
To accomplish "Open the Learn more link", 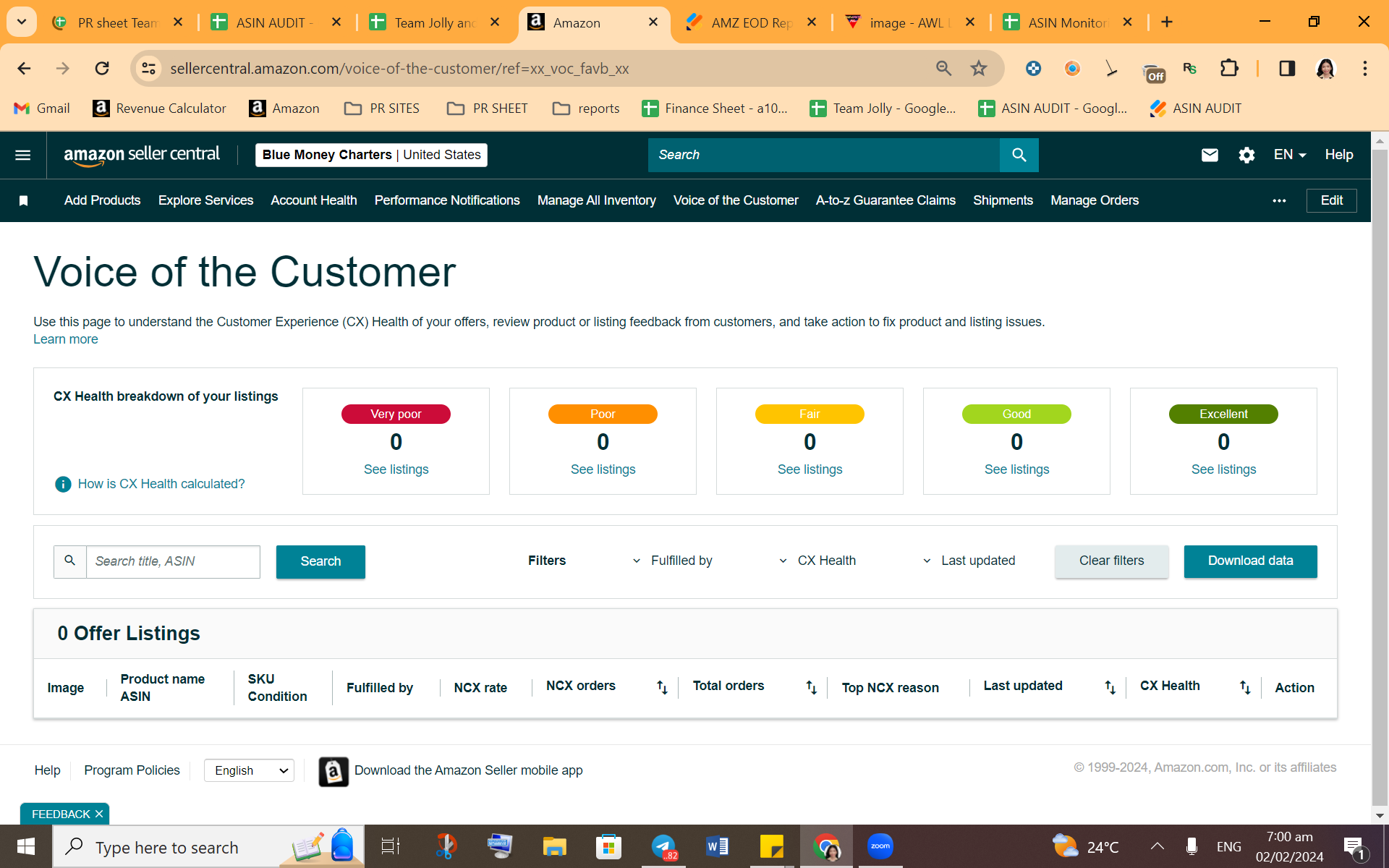I will [66, 339].
